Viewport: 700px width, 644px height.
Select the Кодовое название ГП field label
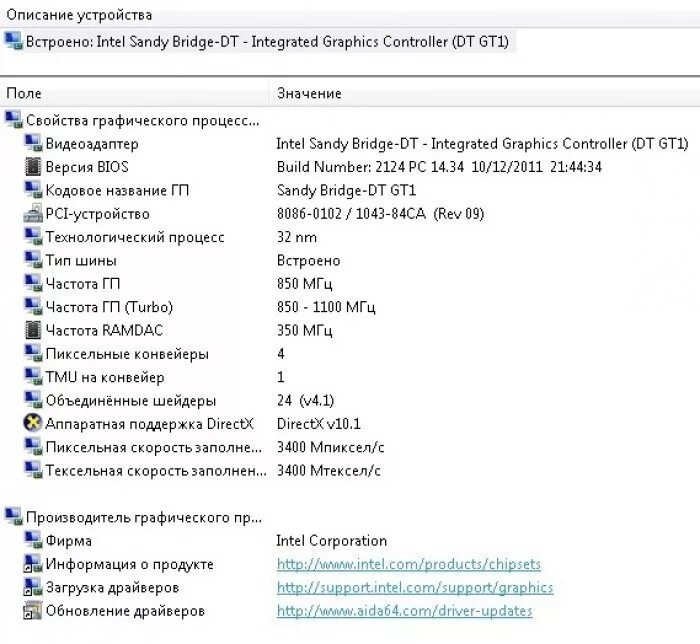pyautogui.click(x=117, y=191)
